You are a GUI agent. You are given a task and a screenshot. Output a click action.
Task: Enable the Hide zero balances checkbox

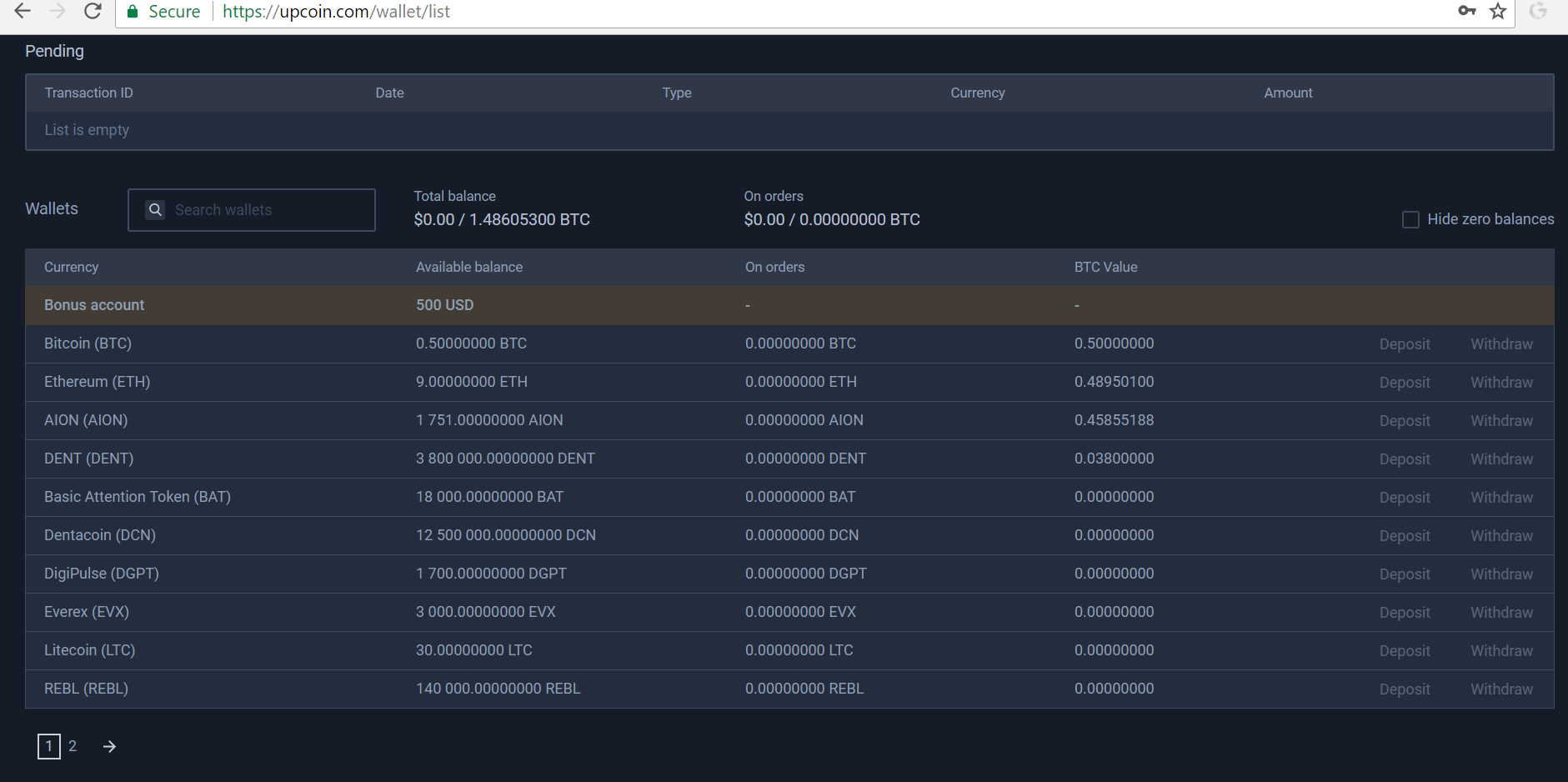[1410, 219]
